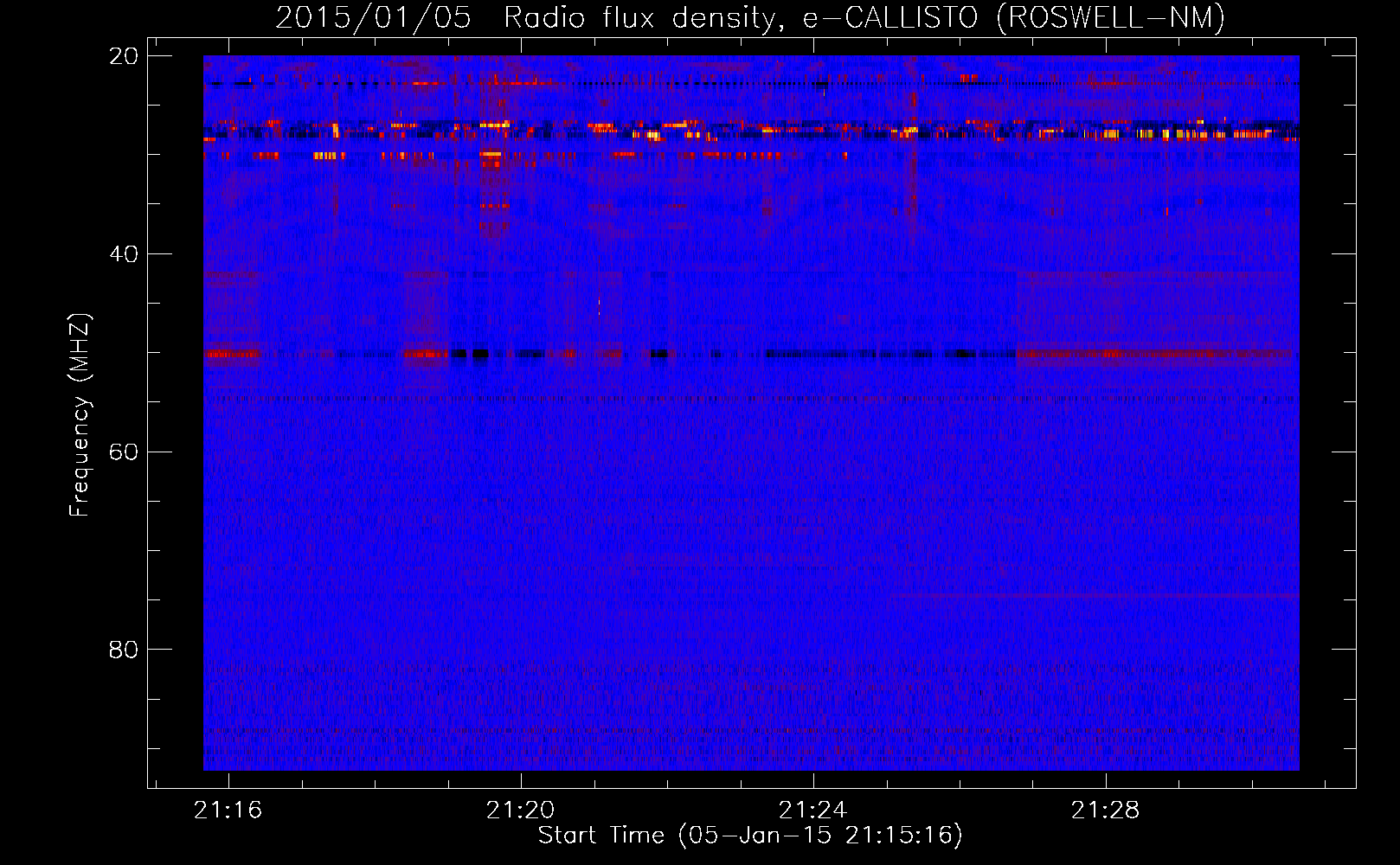Select the y-axis tick label "40"
The width and height of the screenshot is (1400, 865).
(x=124, y=254)
